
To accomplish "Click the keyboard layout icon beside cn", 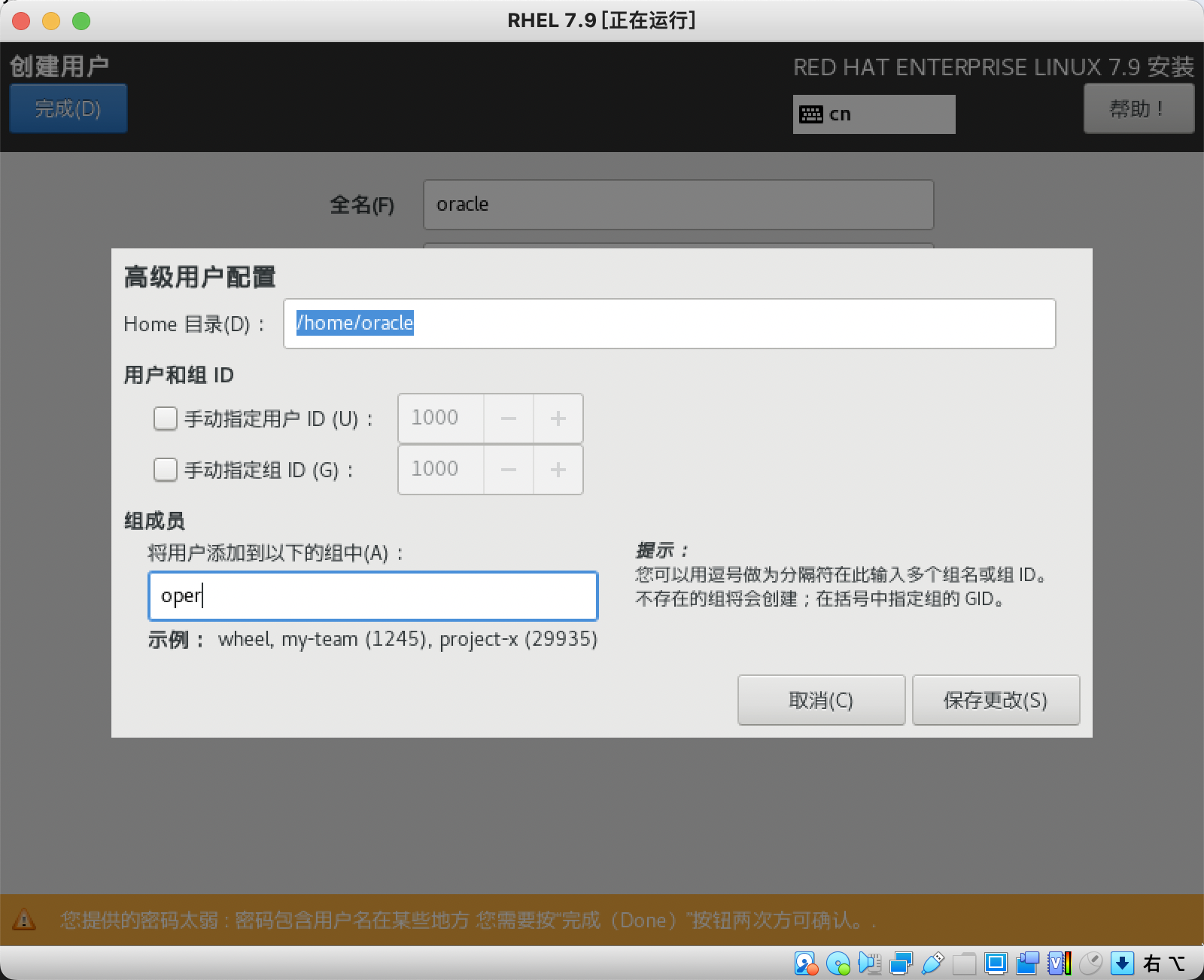I will [x=811, y=114].
